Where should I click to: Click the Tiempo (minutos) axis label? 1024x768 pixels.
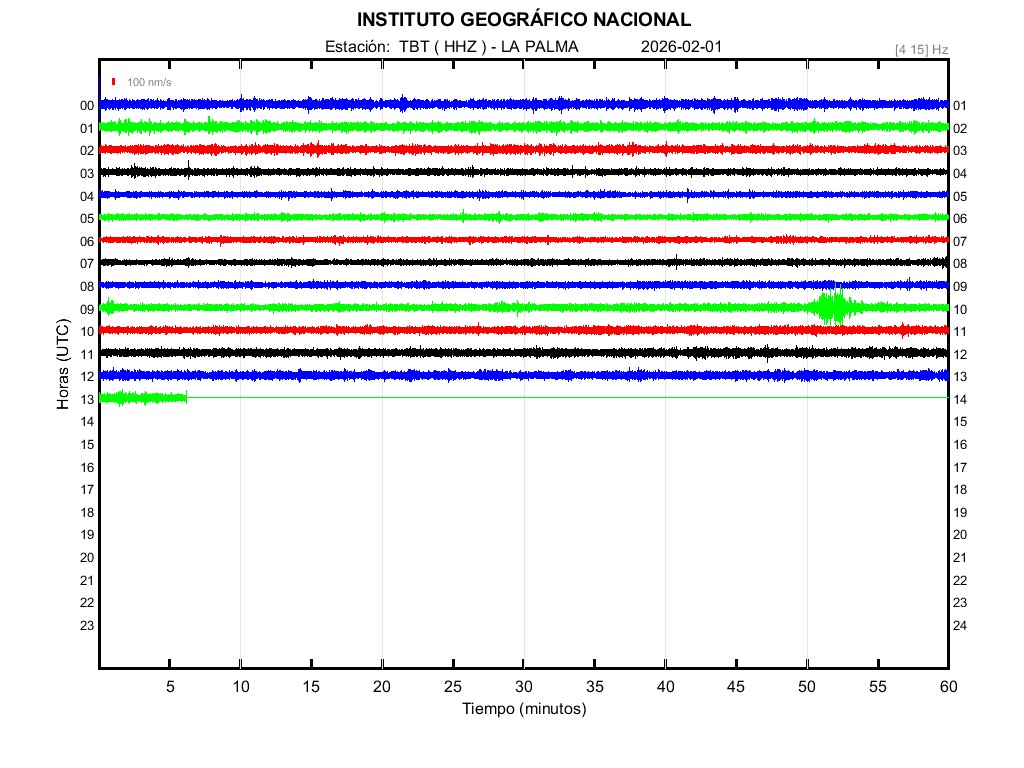[523, 709]
